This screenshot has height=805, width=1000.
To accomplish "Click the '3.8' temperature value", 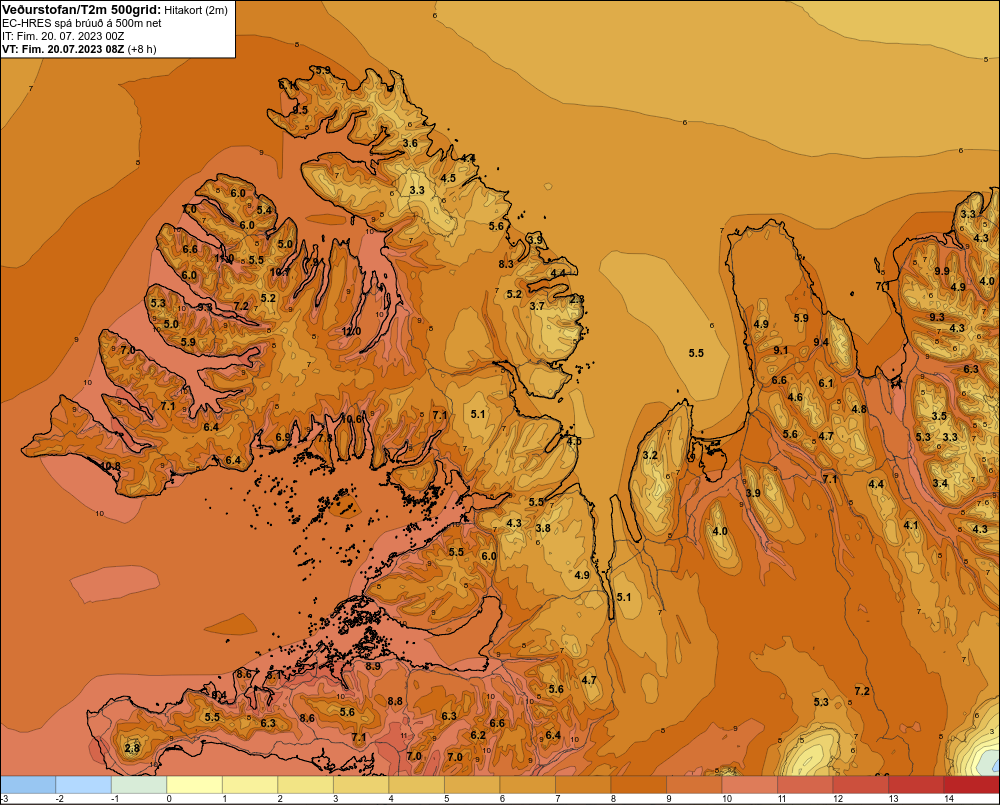I will coord(543,528).
